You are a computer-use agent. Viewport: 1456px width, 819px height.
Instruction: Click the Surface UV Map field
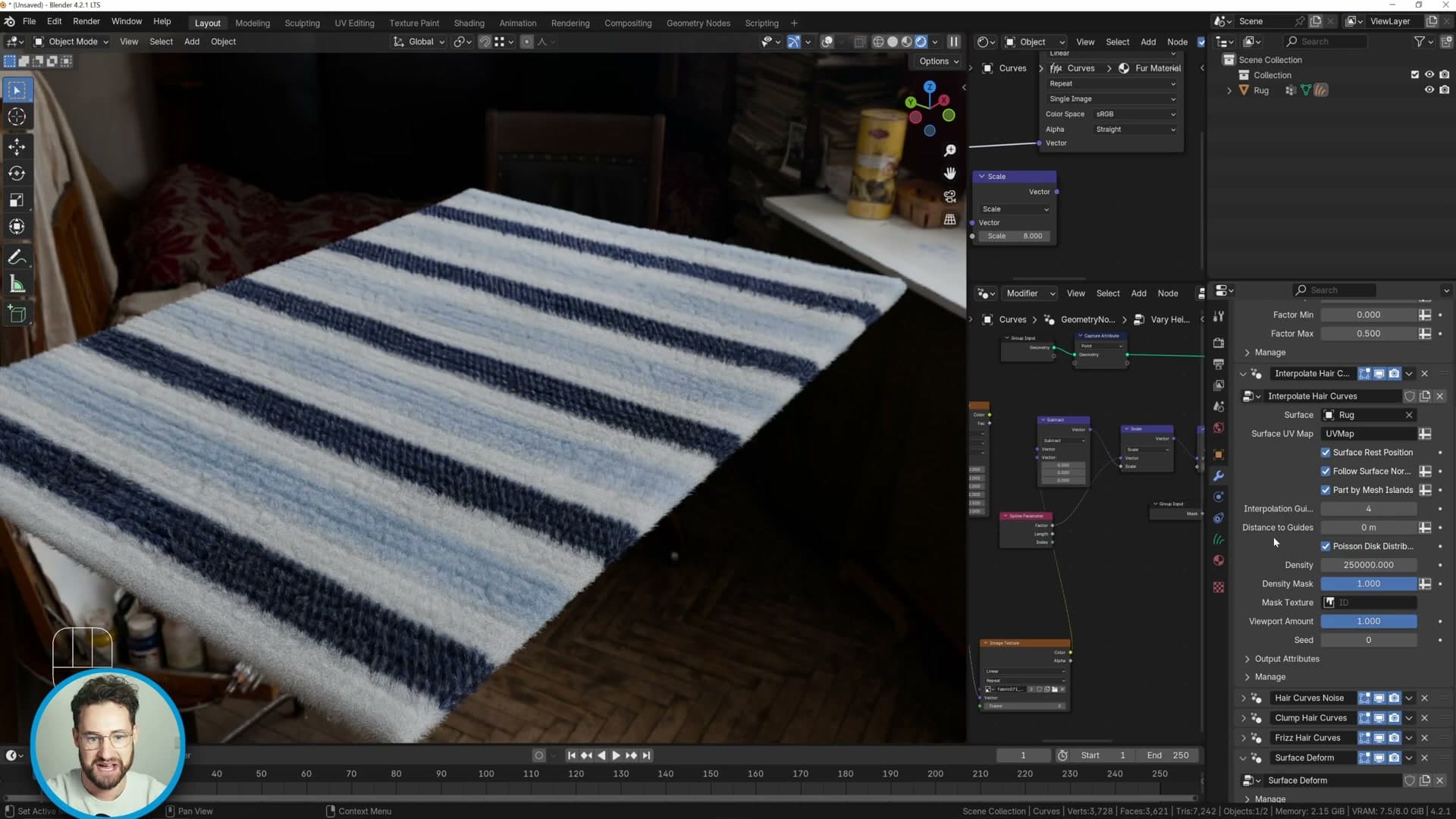pyautogui.click(x=1369, y=434)
